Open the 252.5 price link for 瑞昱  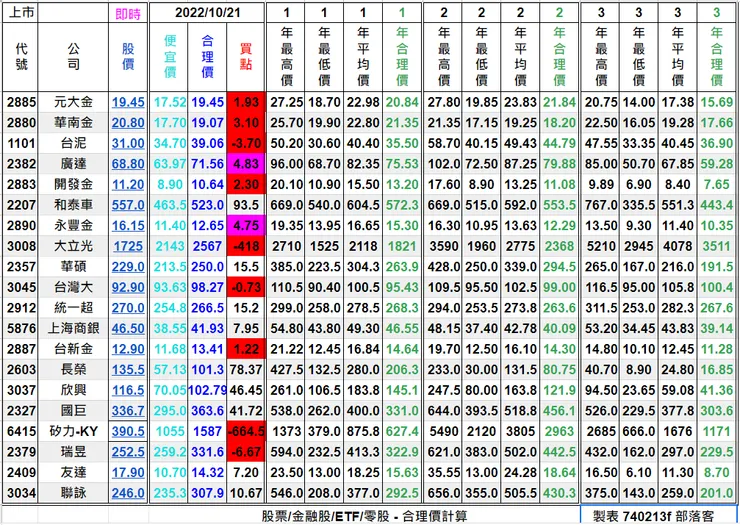[128, 452]
